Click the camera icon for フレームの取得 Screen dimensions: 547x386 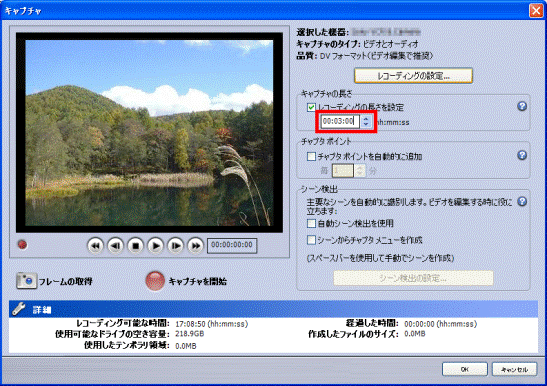(26, 281)
